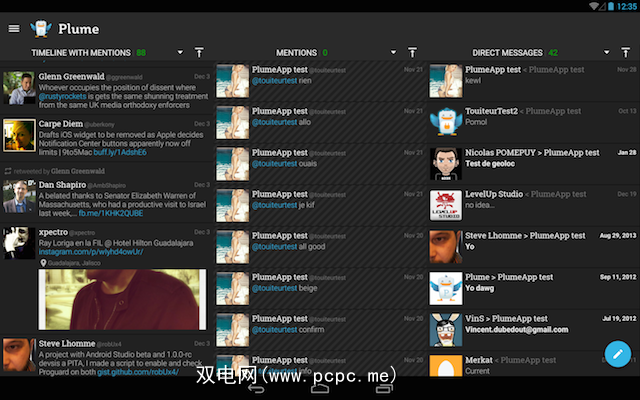
Task: Open @rustyrockets mention link
Action: (62, 96)
